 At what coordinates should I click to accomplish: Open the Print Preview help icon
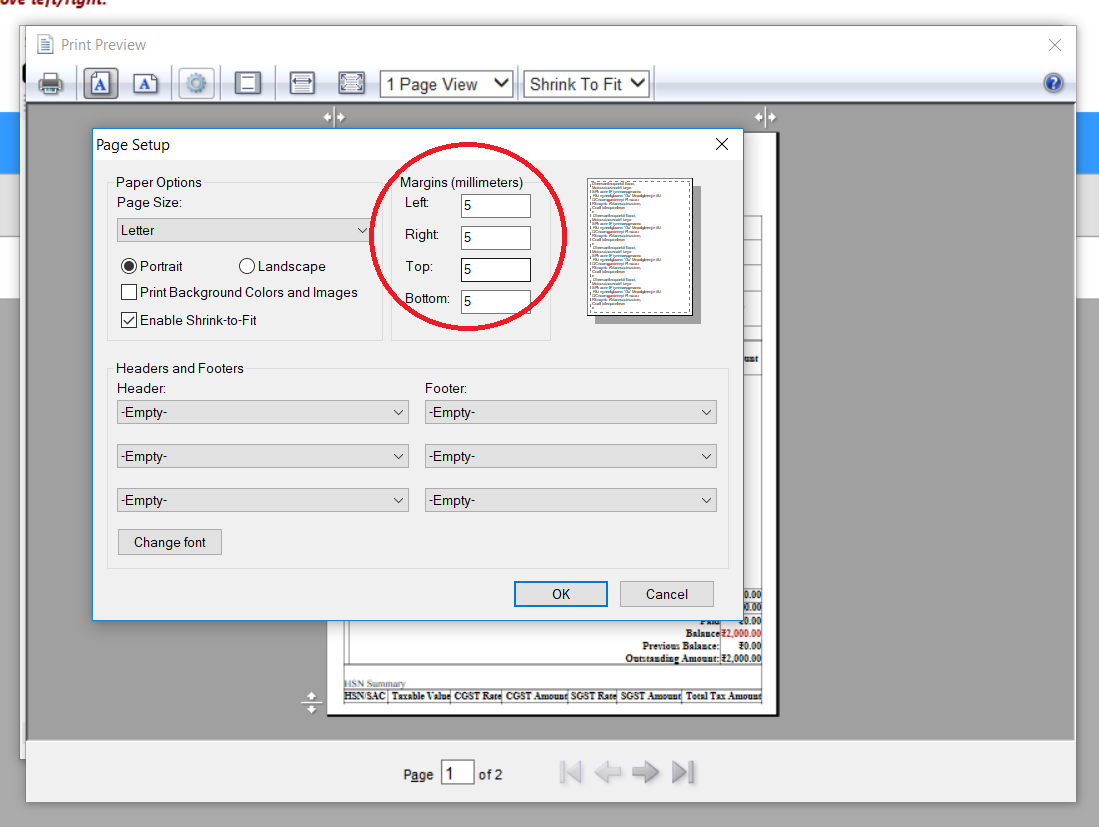click(x=1053, y=83)
